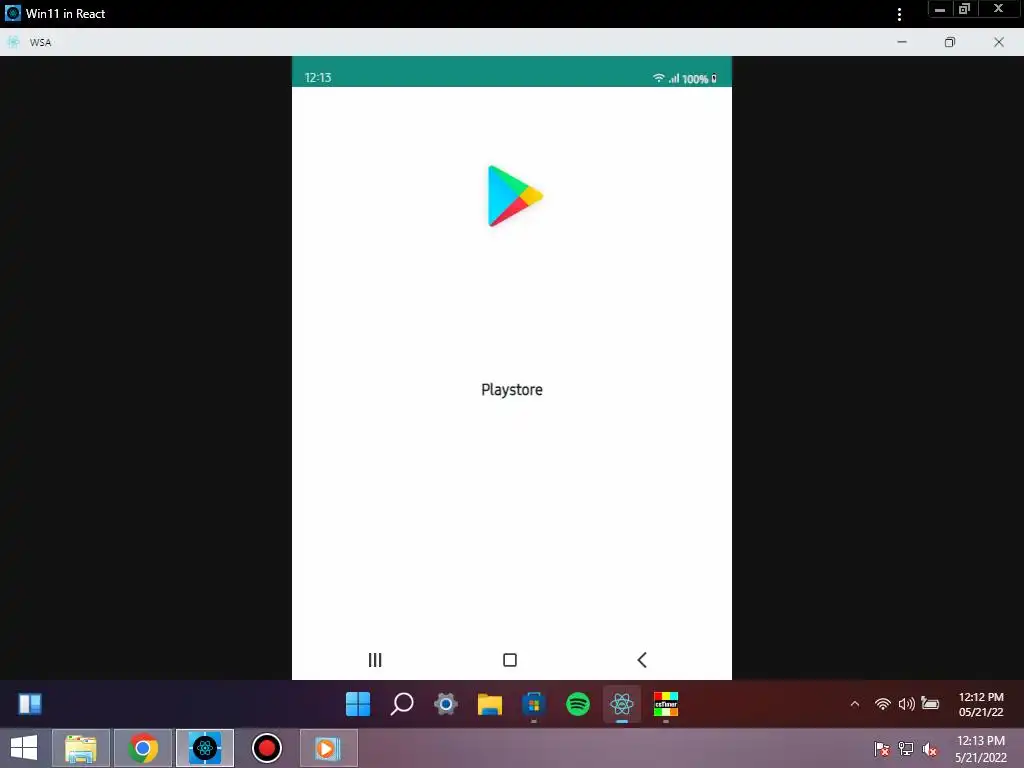Open the Win11 clock showing 12:12 PM
This screenshot has width=1024, height=768.
point(981,704)
